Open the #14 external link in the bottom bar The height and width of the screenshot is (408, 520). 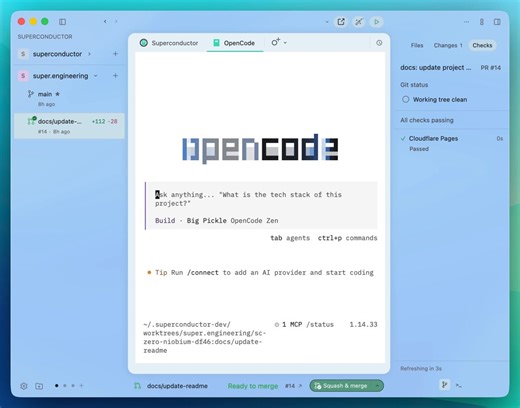pos(293,386)
